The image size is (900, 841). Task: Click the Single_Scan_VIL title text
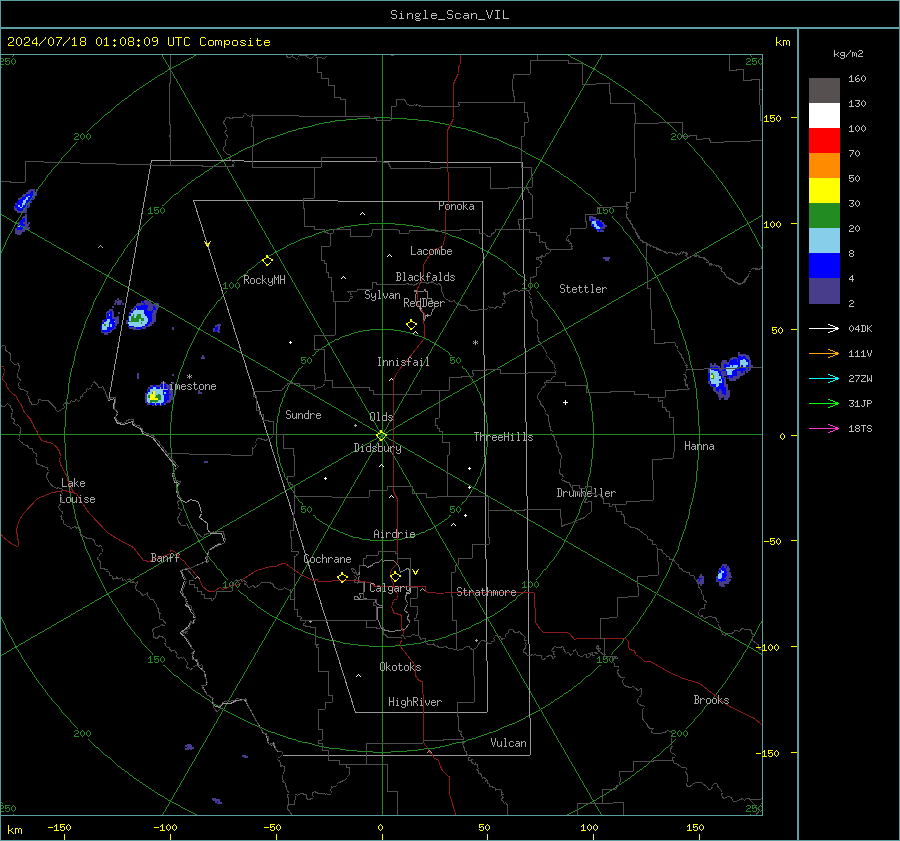[449, 15]
